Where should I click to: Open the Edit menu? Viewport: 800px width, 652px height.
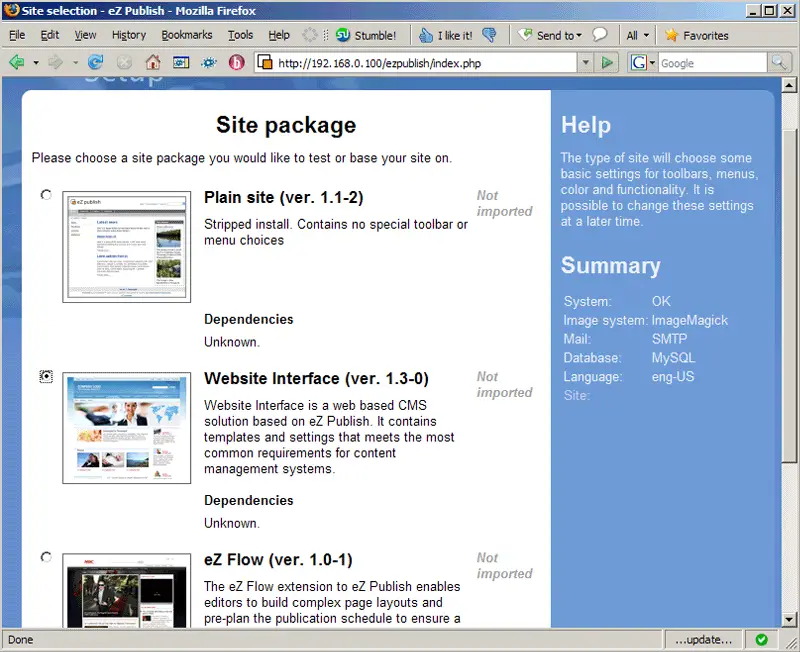coord(49,35)
